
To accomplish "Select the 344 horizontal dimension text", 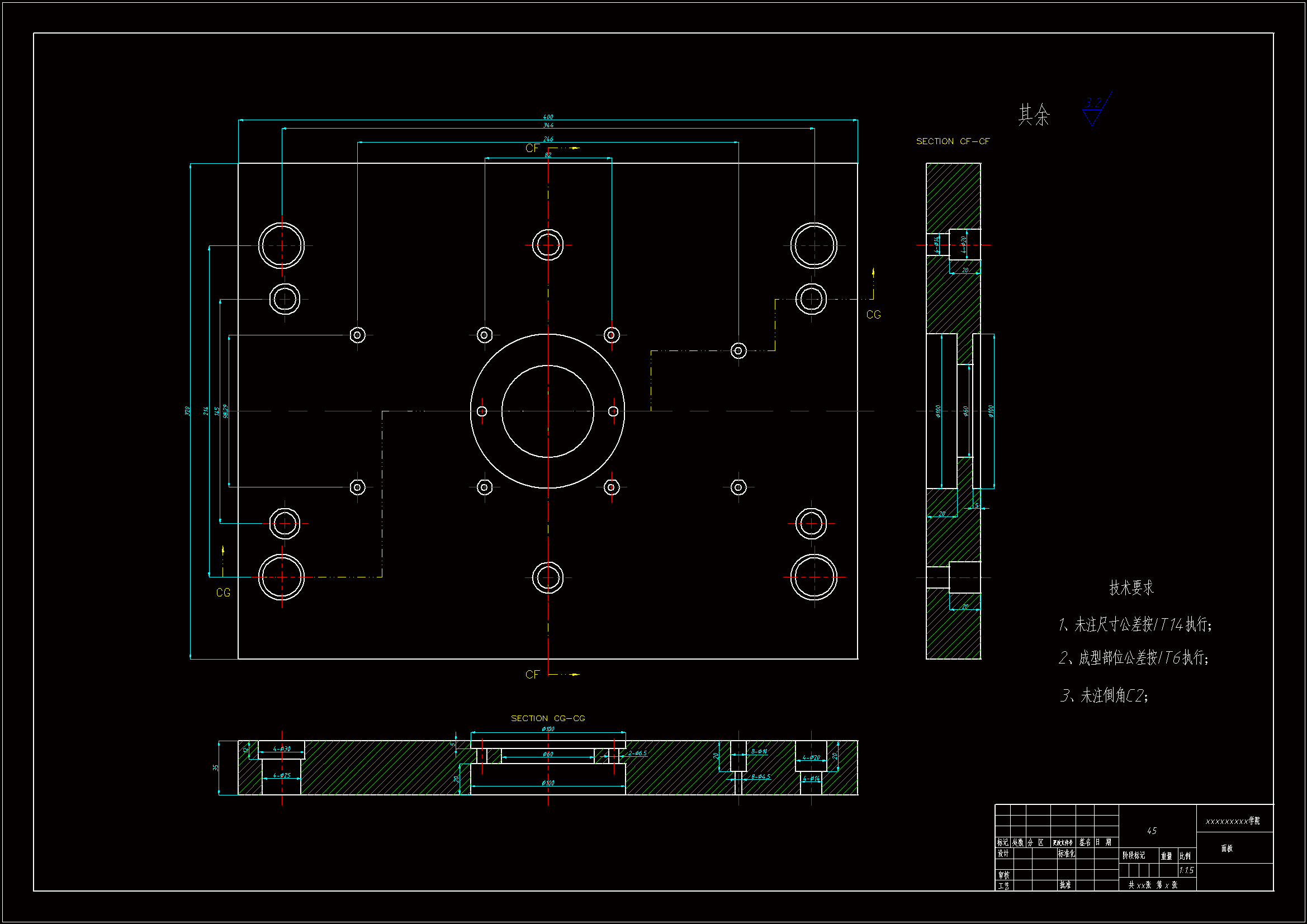I will [548, 125].
